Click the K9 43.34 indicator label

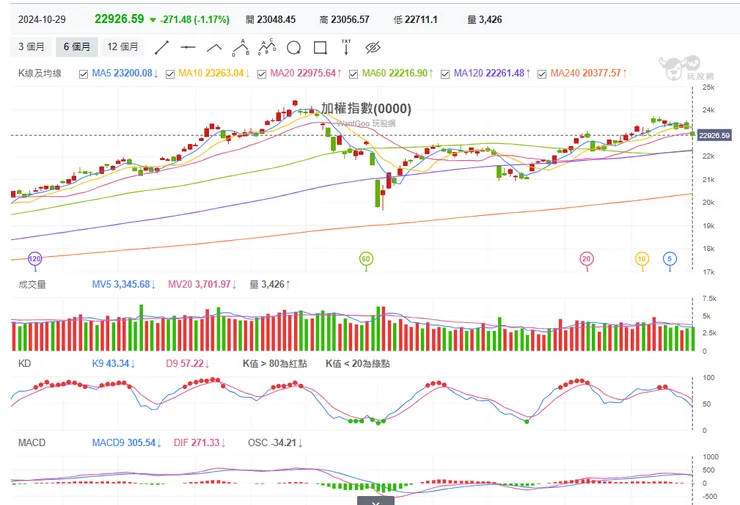tap(114, 363)
